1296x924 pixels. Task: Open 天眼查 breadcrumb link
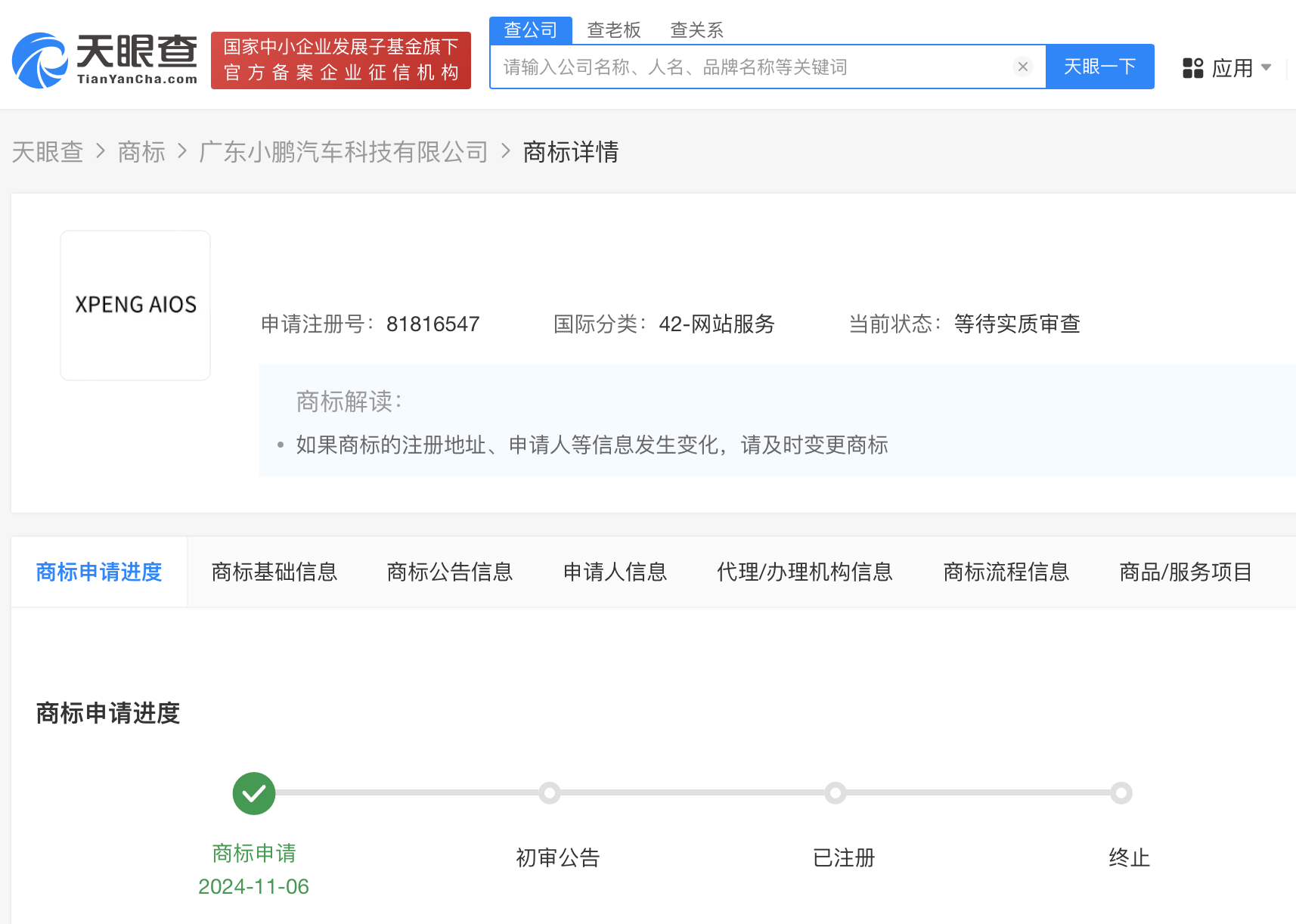(x=48, y=152)
